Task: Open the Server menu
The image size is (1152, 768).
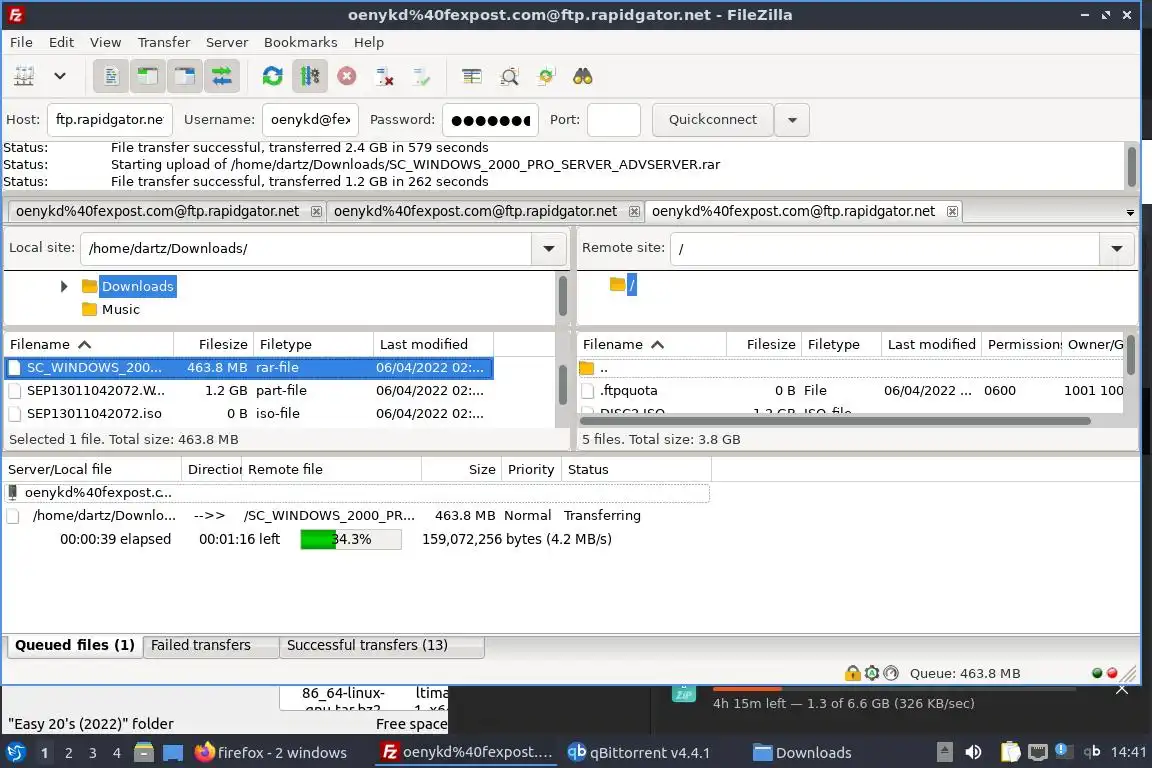Action: pyautogui.click(x=227, y=43)
